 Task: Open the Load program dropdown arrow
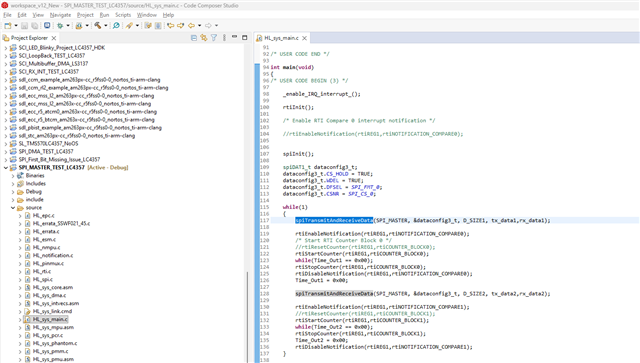87,25
